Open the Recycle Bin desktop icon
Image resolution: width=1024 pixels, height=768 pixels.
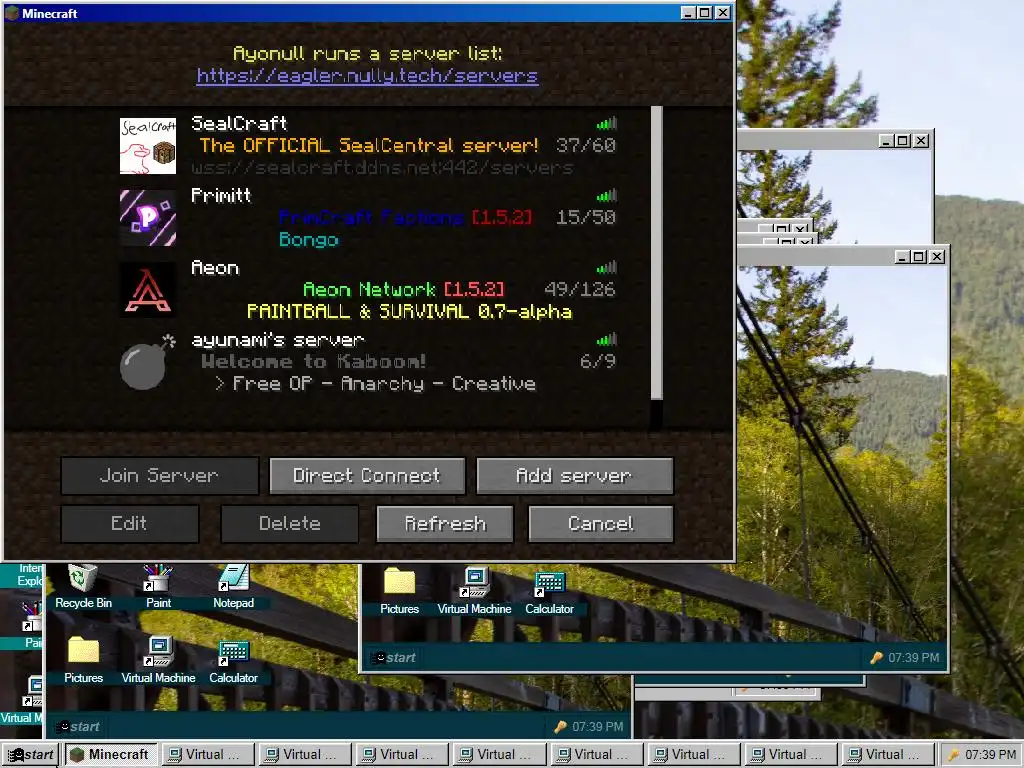[x=83, y=586]
